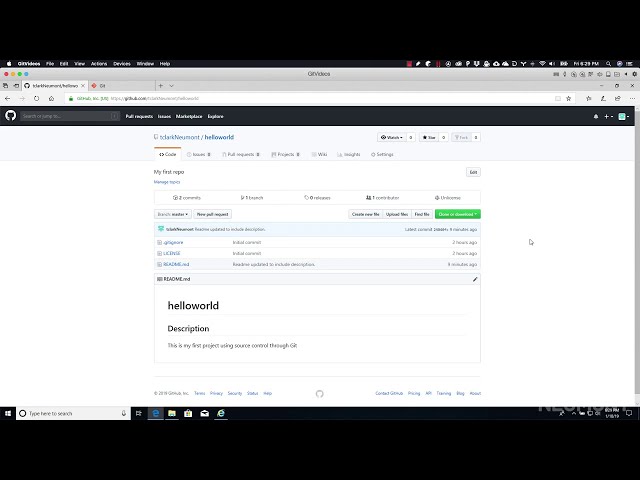Open the tclarkNeumont owner link
The height and width of the screenshot is (480, 640).
[180, 137]
